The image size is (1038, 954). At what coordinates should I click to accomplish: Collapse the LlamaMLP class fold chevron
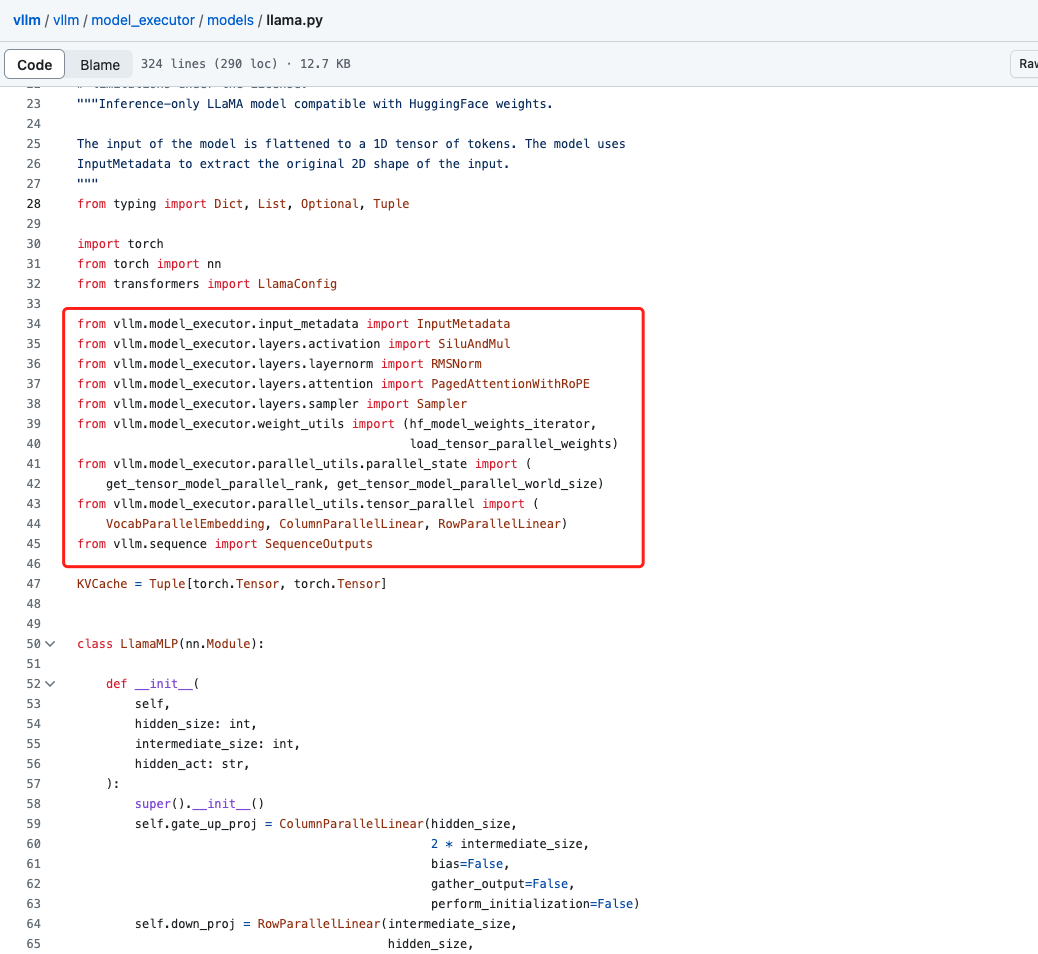(x=50, y=644)
